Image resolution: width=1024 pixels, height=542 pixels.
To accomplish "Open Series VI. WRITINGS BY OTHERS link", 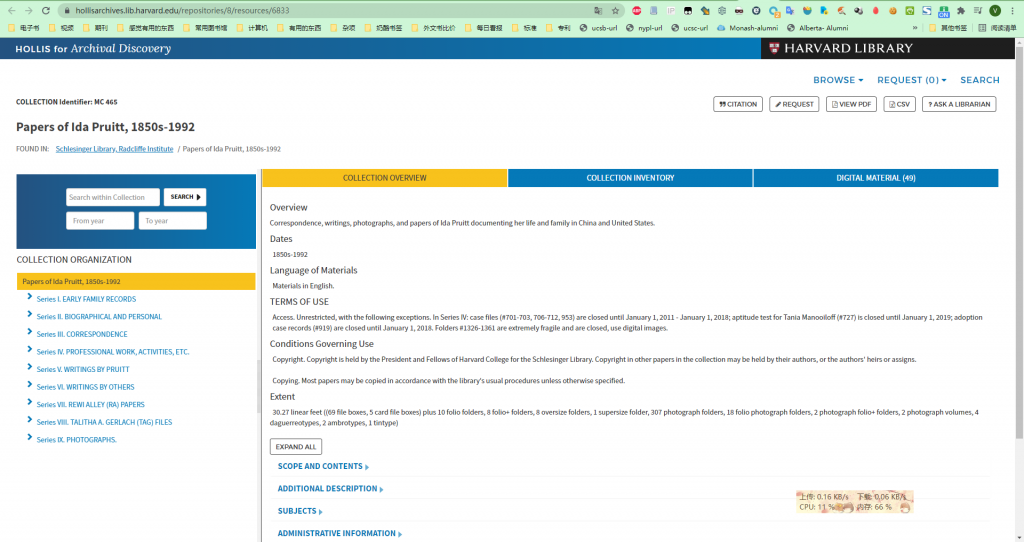I will click(x=86, y=387).
